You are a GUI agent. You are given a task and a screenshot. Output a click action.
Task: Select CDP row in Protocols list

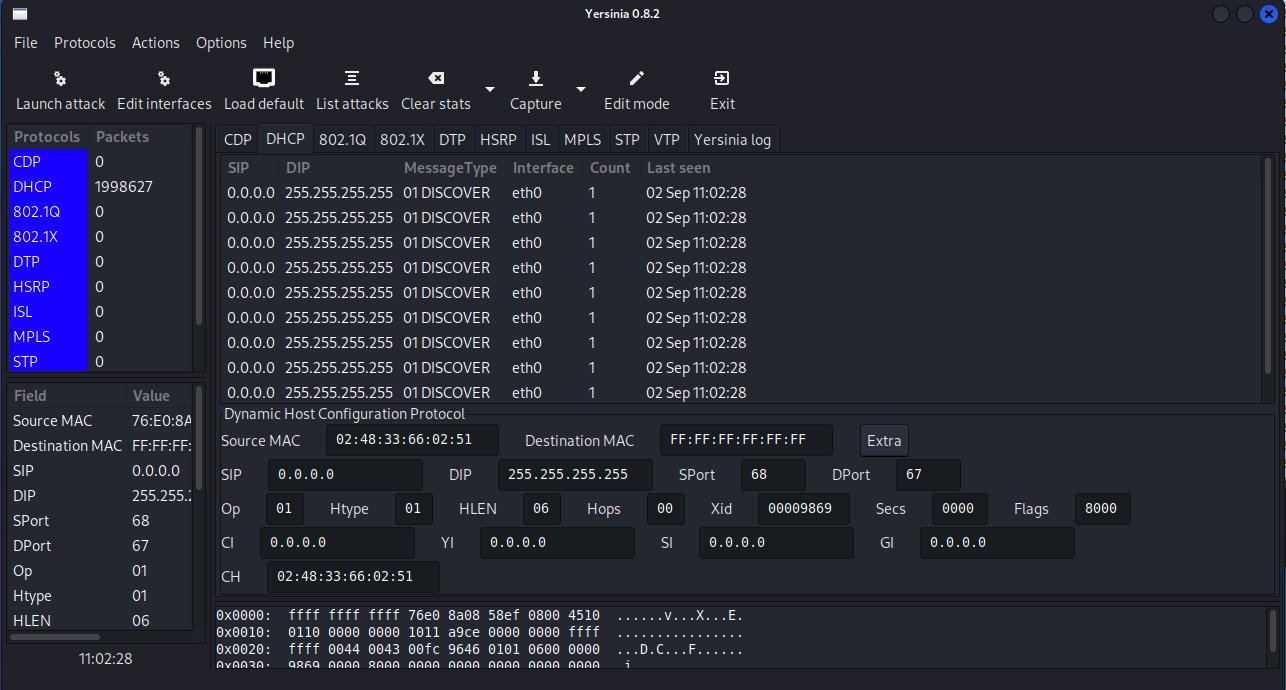coord(98,161)
